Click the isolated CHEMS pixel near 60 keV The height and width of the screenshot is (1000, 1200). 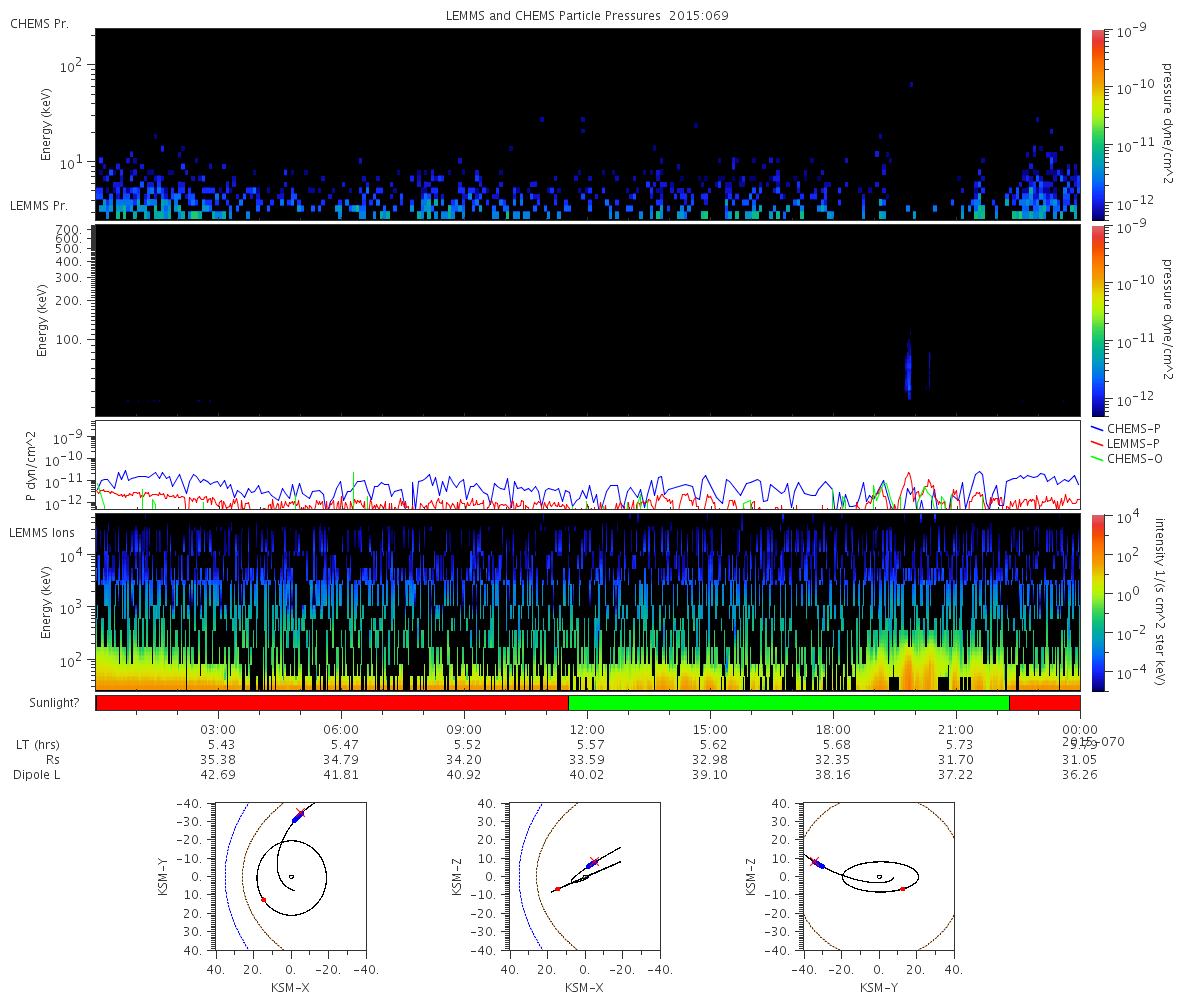coord(911,85)
